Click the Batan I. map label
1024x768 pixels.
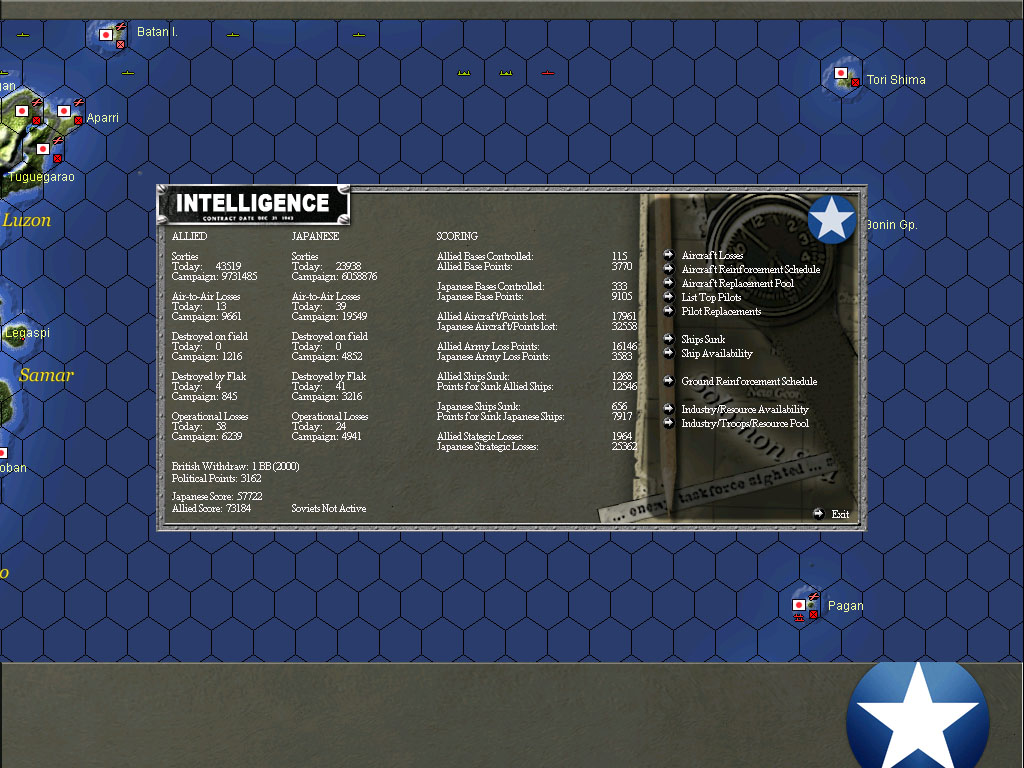(157, 31)
